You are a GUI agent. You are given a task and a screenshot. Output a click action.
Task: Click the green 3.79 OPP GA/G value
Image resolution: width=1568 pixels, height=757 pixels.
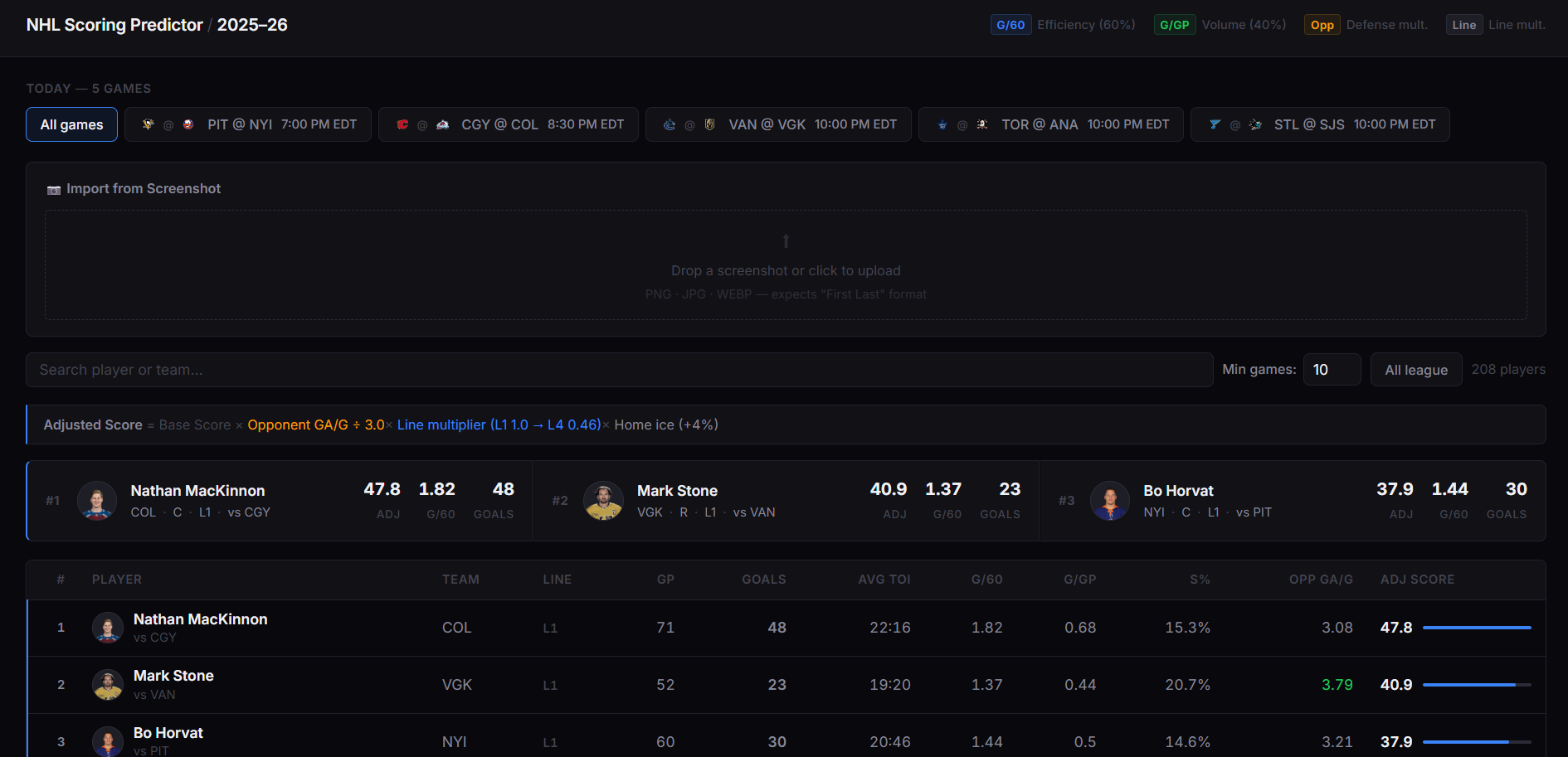(x=1337, y=685)
